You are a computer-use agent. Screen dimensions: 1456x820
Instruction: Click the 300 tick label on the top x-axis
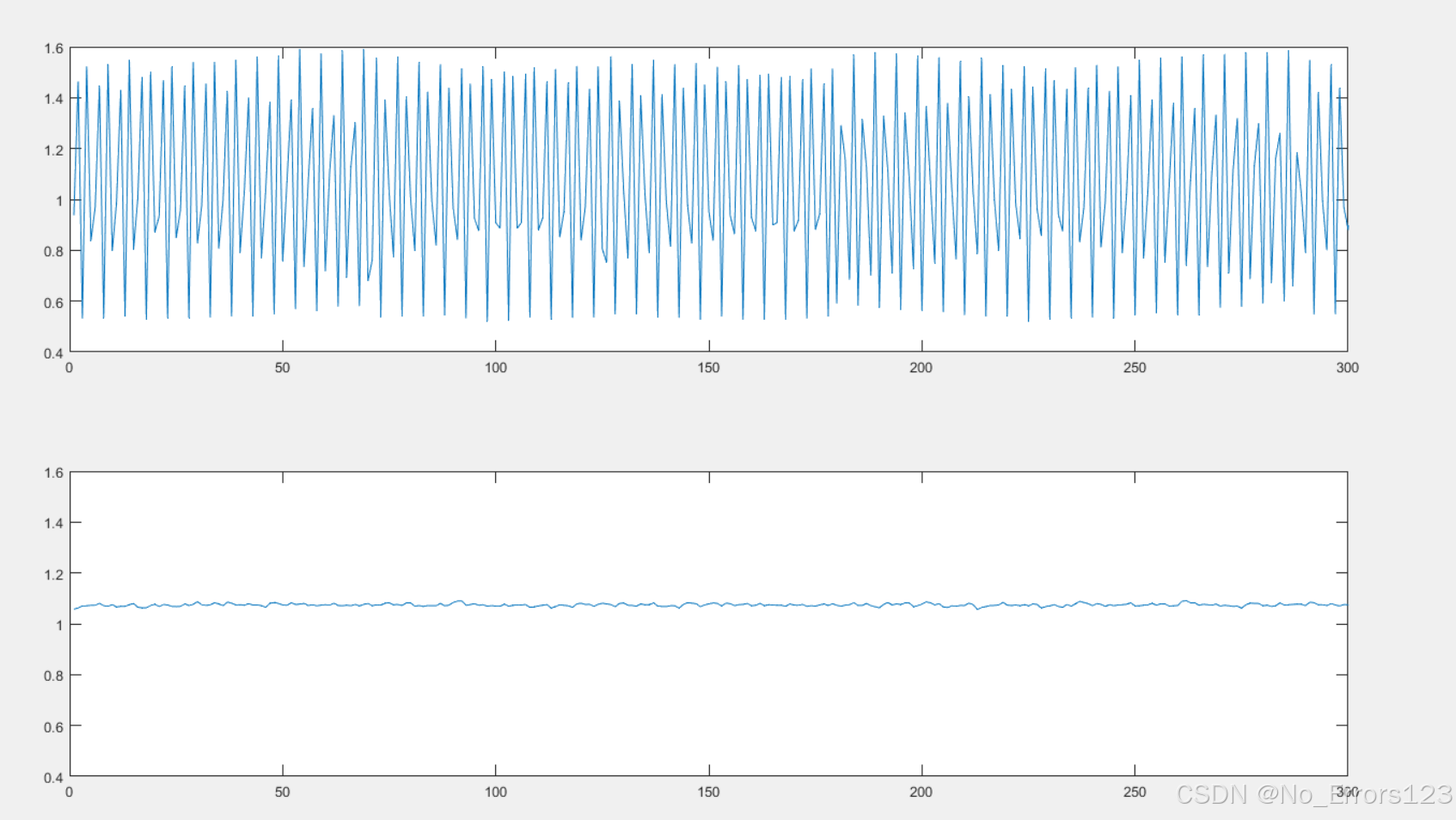point(1348,368)
